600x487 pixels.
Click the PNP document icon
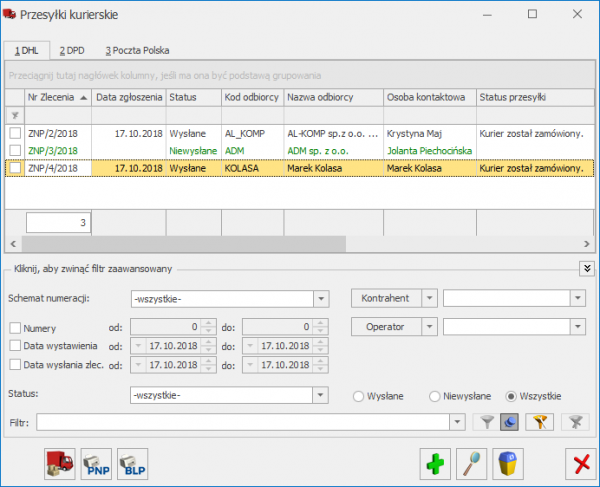click(x=96, y=463)
